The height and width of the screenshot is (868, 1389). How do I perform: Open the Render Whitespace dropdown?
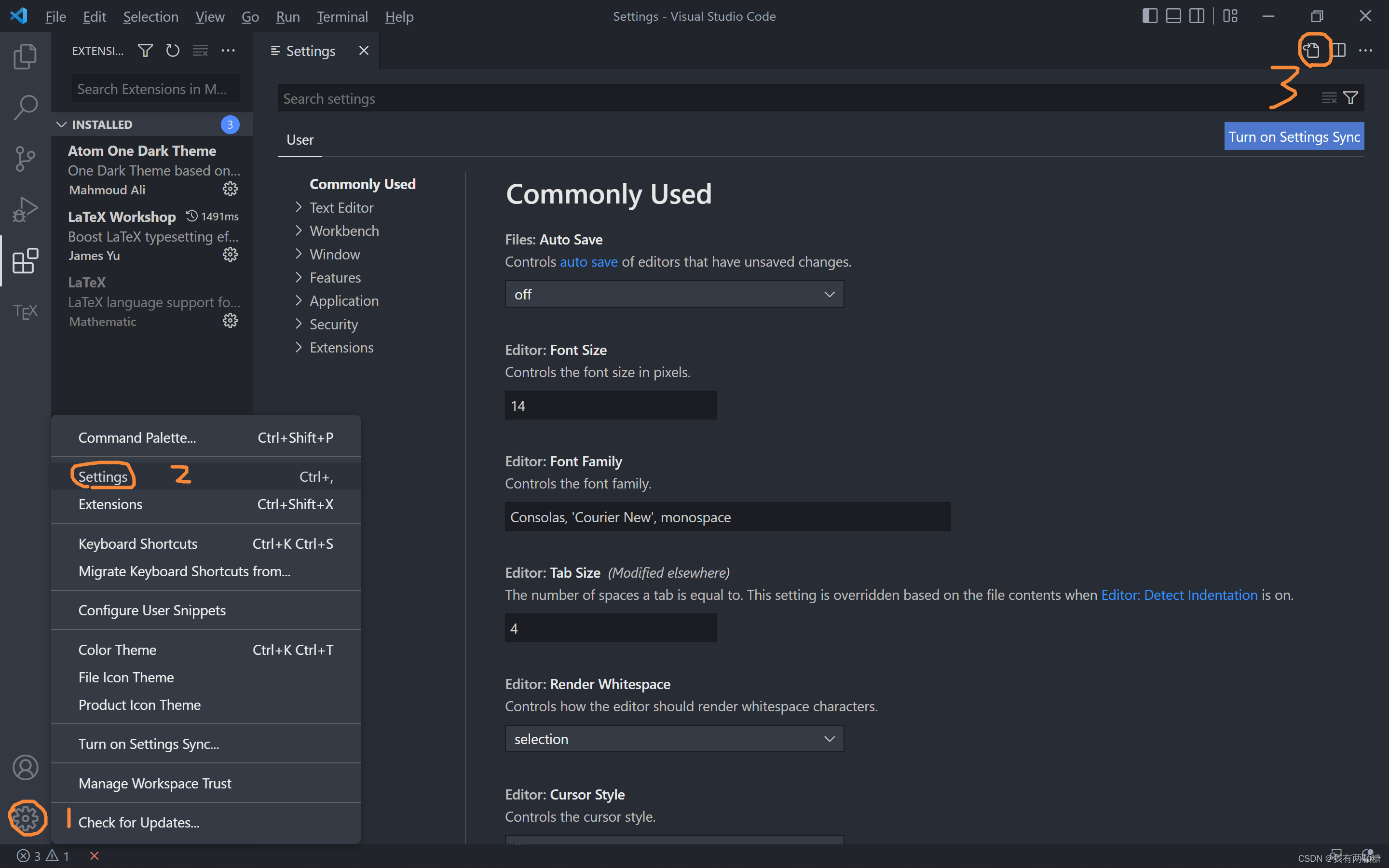[674, 739]
